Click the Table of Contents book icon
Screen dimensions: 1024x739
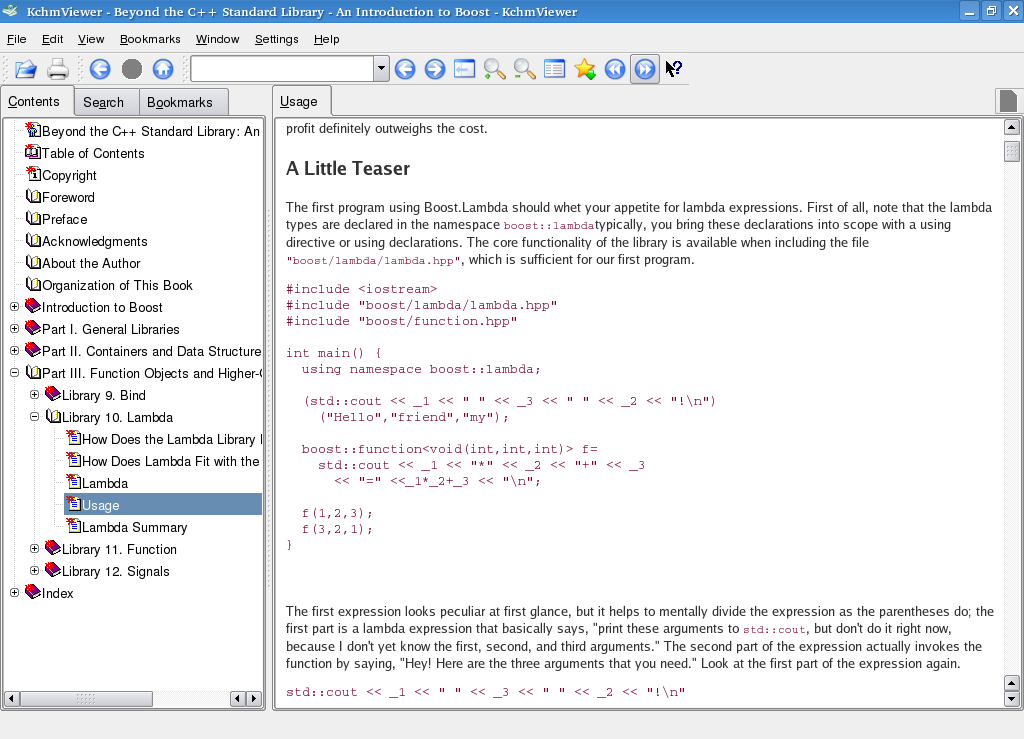pos(33,153)
